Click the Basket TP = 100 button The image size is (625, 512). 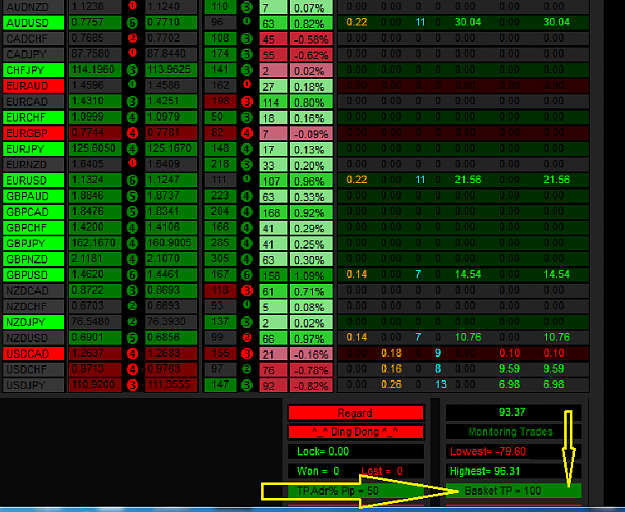[x=513, y=491]
